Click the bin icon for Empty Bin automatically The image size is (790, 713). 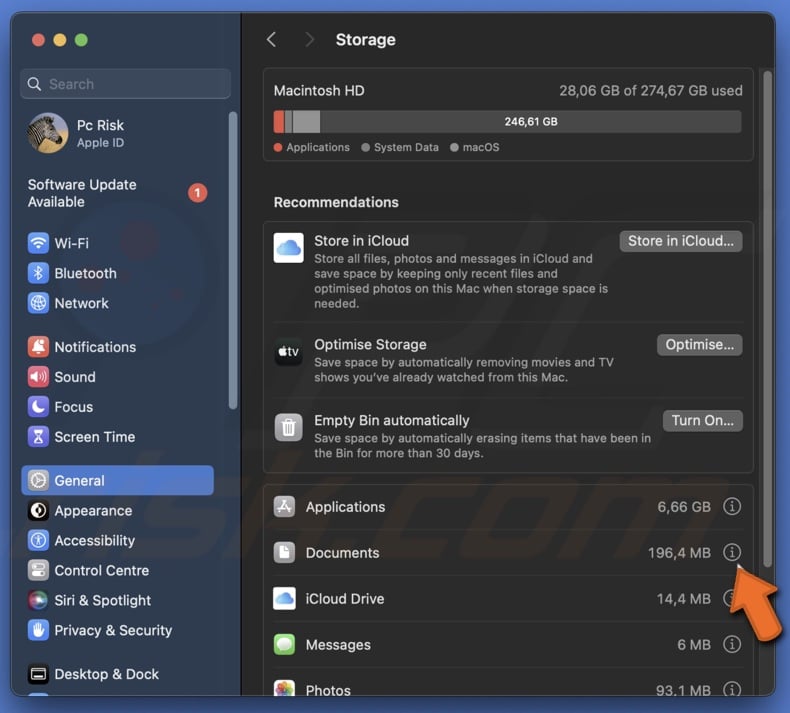point(288,427)
